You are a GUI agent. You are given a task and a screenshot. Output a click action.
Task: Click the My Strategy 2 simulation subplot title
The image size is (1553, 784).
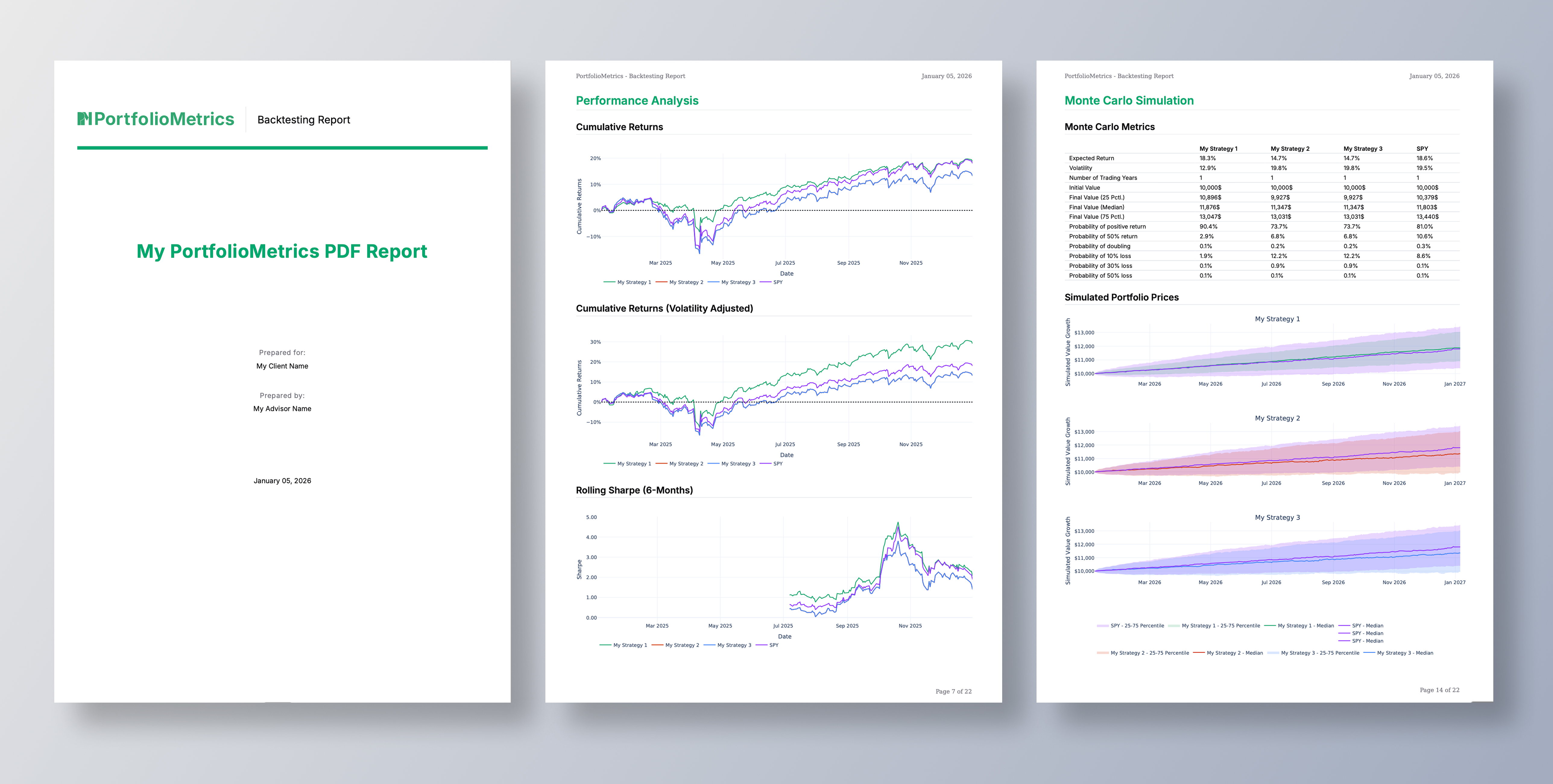point(1277,418)
